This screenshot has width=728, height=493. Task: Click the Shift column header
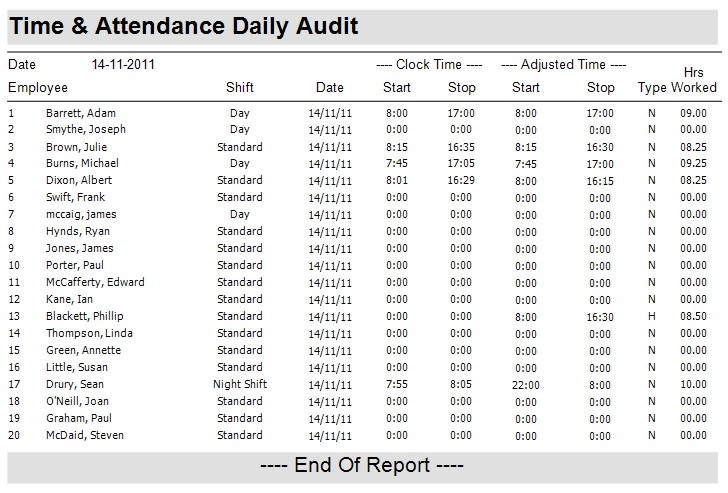[240, 87]
